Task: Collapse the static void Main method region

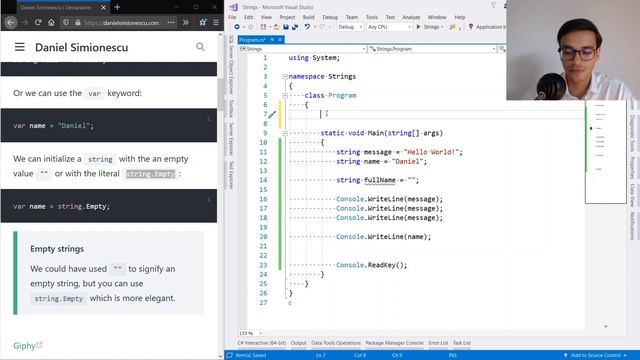Action: 285,133
